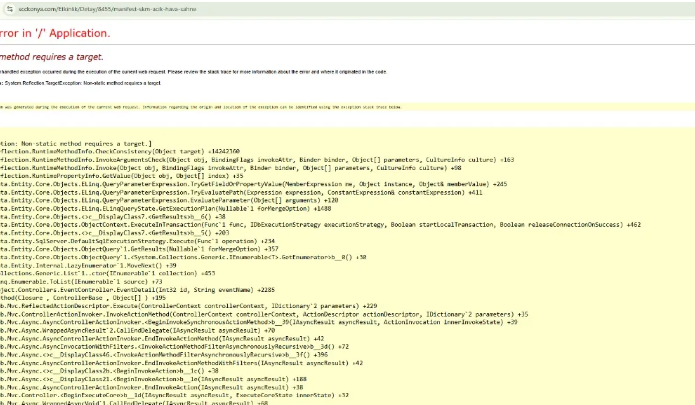Click stack line "ControllerActionInvoker.InvokeActionMethod" ending +35
Image resolution: width=695 pixels, height=405 pixels.
pyautogui.click(x=264, y=314)
